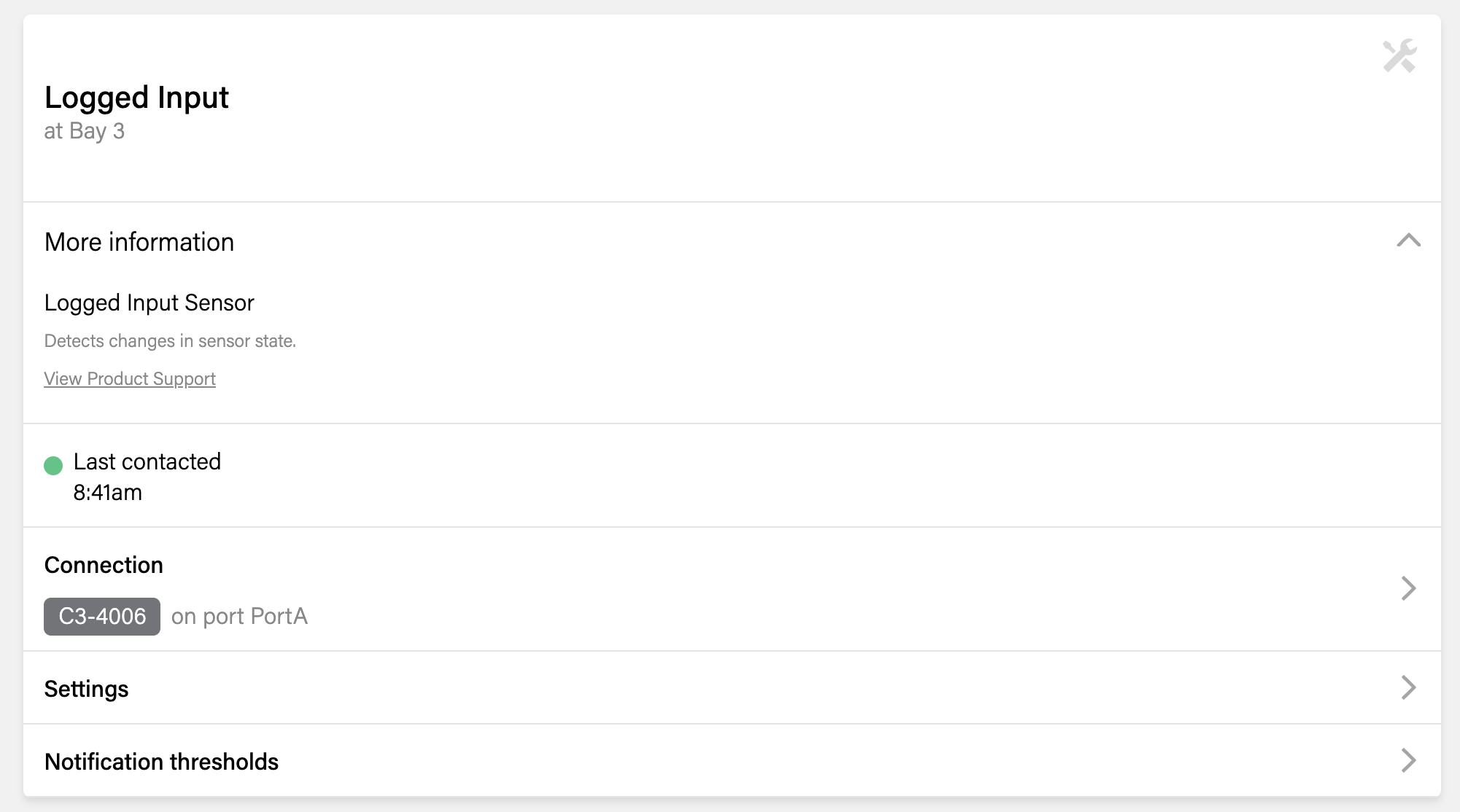Click the 'Detects changes in sensor state' description

pyautogui.click(x=170, y=341)
